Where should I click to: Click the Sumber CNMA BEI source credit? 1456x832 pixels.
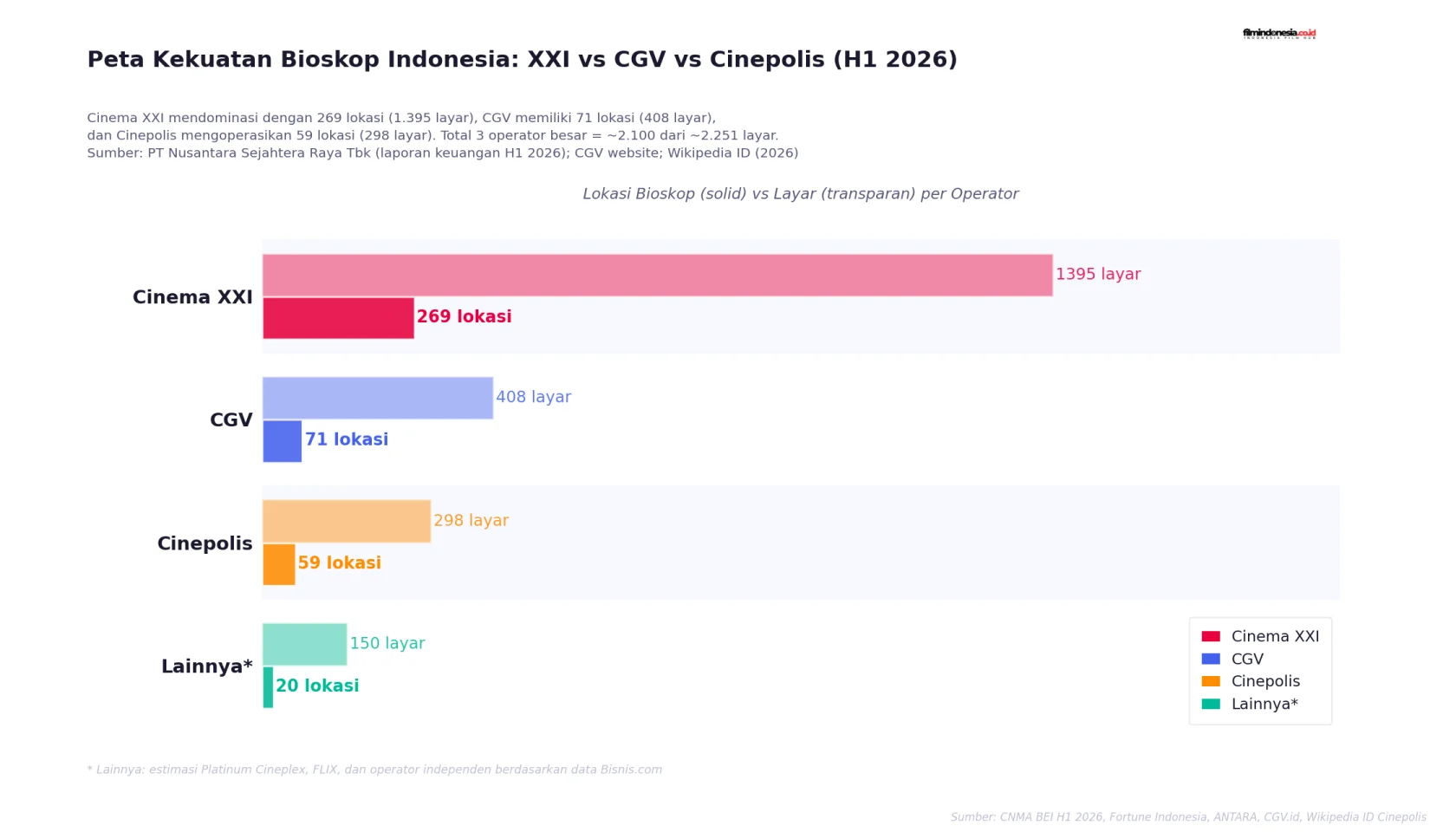[x=1188, y=817]
